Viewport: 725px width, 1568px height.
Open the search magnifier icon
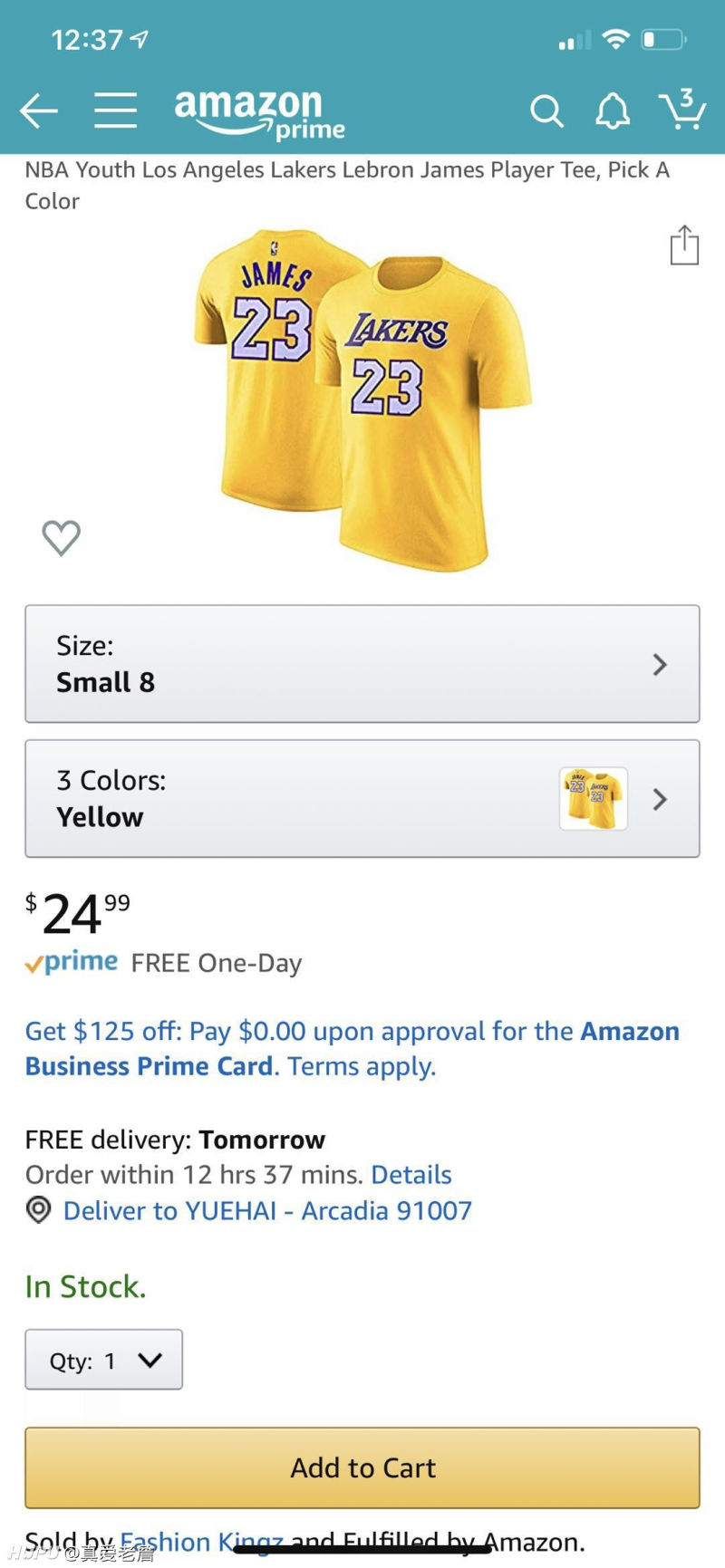(546, 111)
